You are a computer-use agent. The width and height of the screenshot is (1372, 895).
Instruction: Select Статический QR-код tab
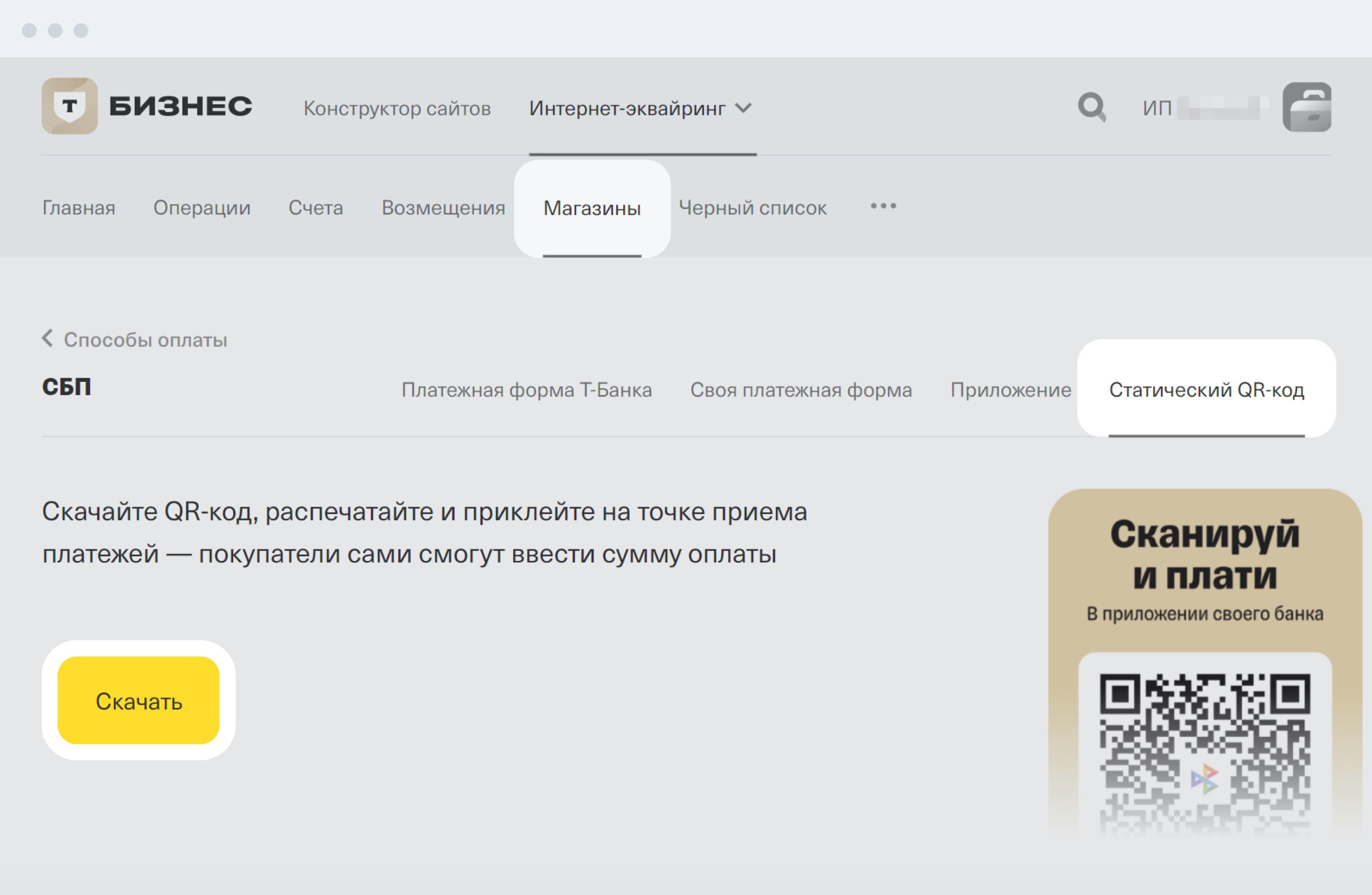click(x=1207, y=390)
